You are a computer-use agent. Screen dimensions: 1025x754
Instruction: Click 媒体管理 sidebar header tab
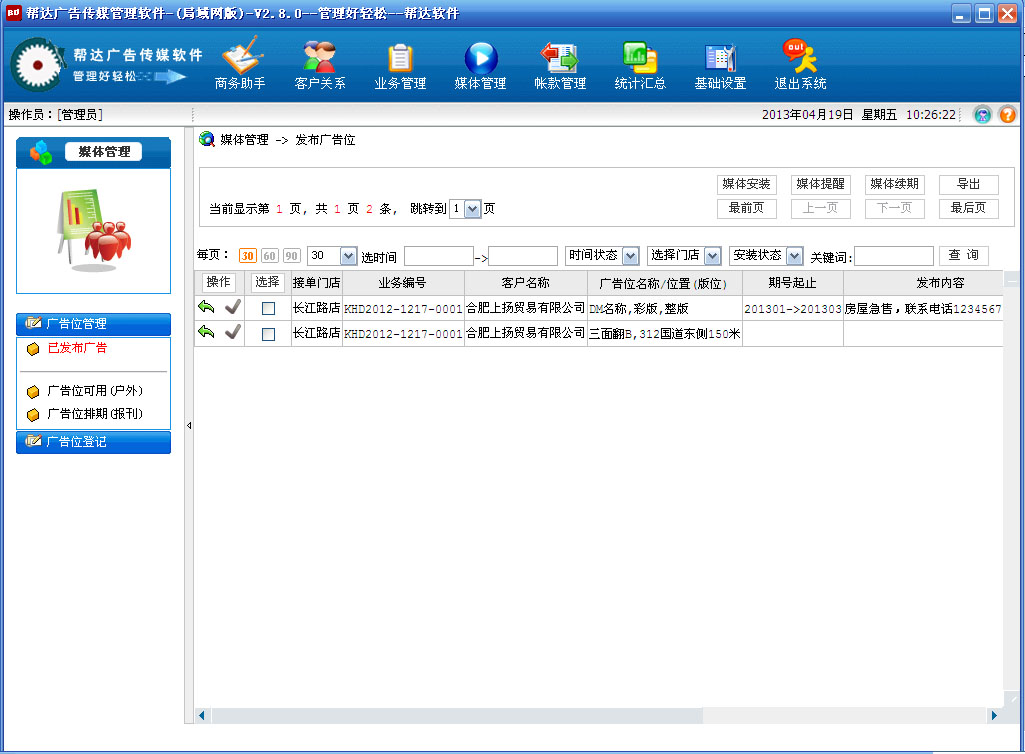coord(104,152)
